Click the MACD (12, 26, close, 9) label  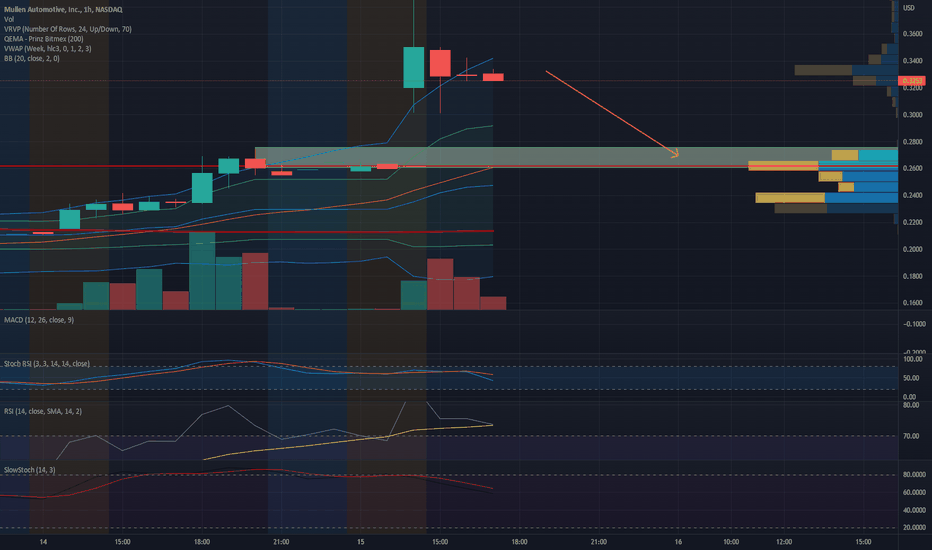coord(39,320)
